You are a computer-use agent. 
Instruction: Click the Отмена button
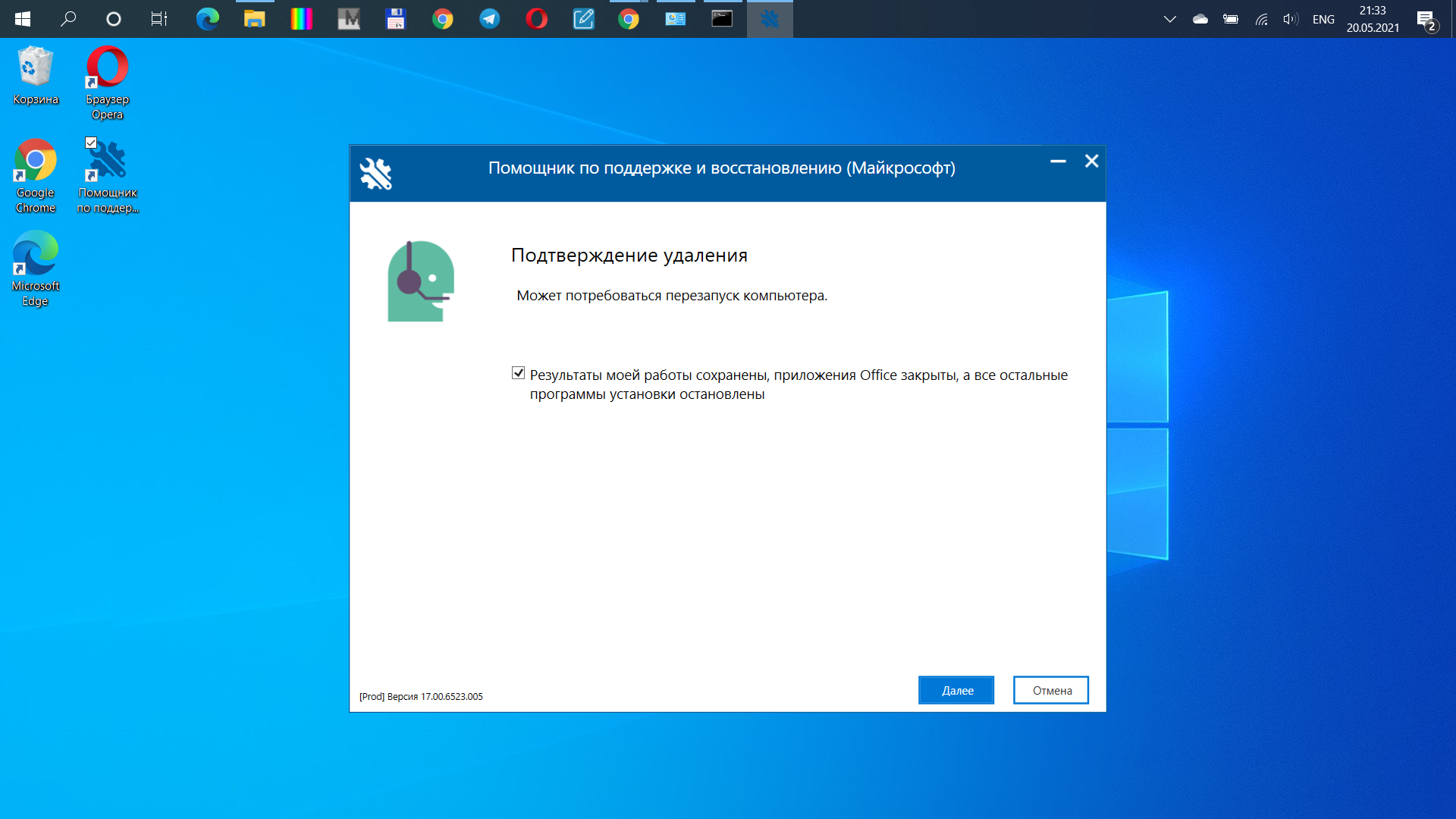point(1051,690)
